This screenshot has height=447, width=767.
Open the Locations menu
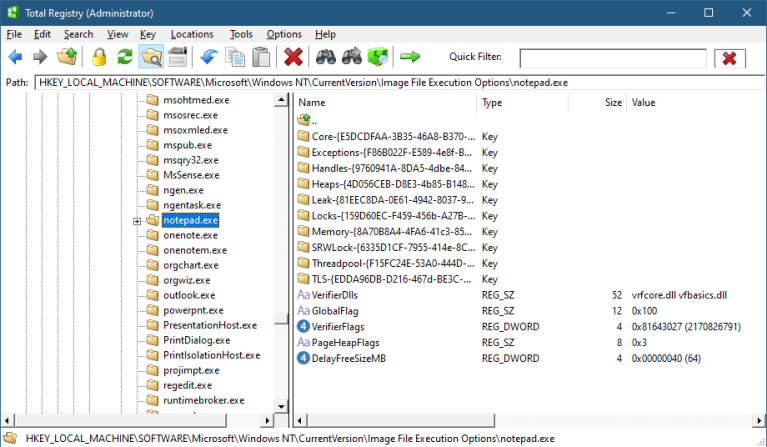click(x=192, y=34)
